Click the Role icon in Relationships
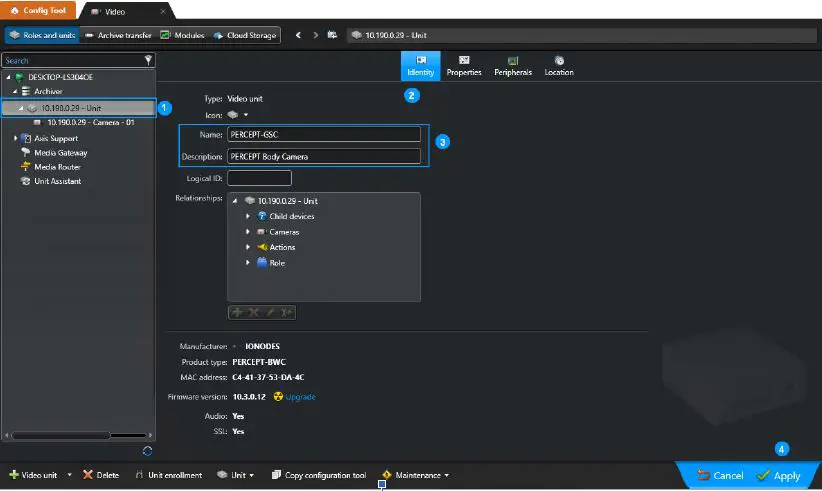 tap(262, 263)
